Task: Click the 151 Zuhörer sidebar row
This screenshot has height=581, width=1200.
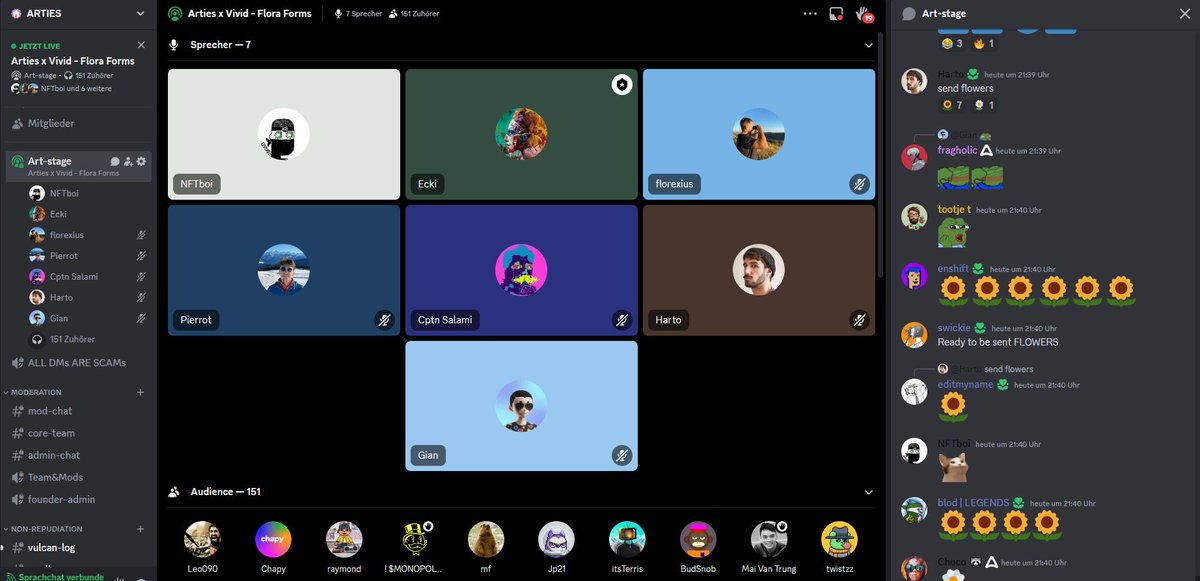Action: click(x=88, y=339)
